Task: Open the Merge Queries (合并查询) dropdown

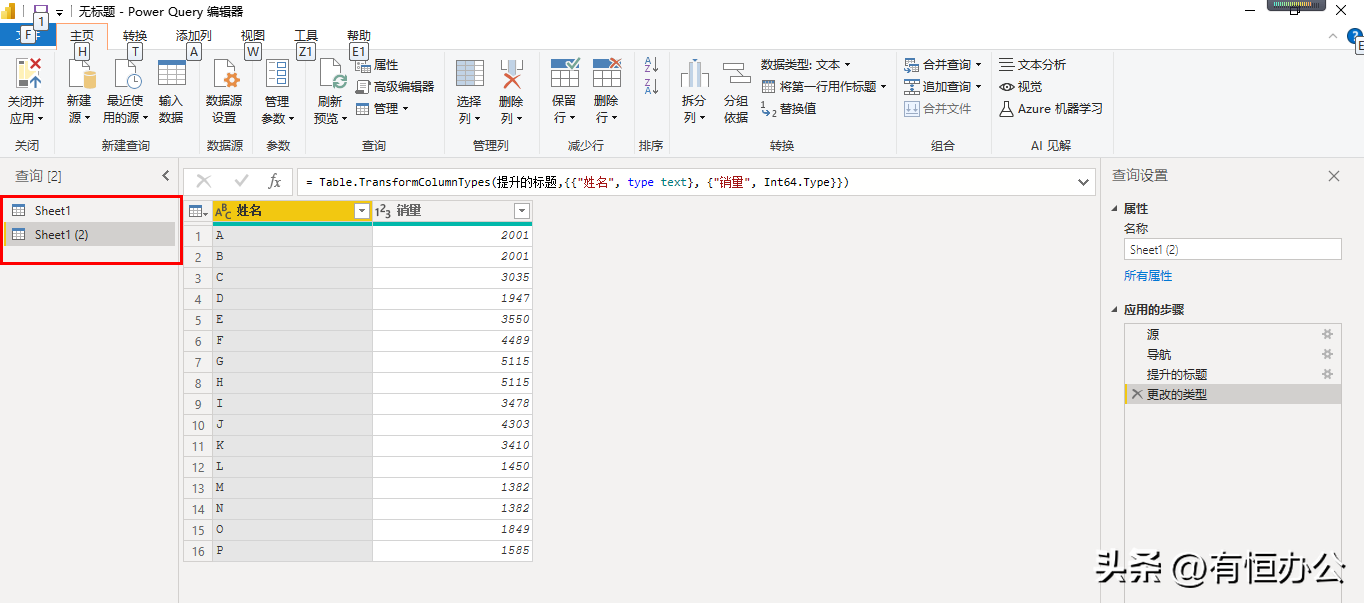Action: pyautogui.click(x=943, y=65)
